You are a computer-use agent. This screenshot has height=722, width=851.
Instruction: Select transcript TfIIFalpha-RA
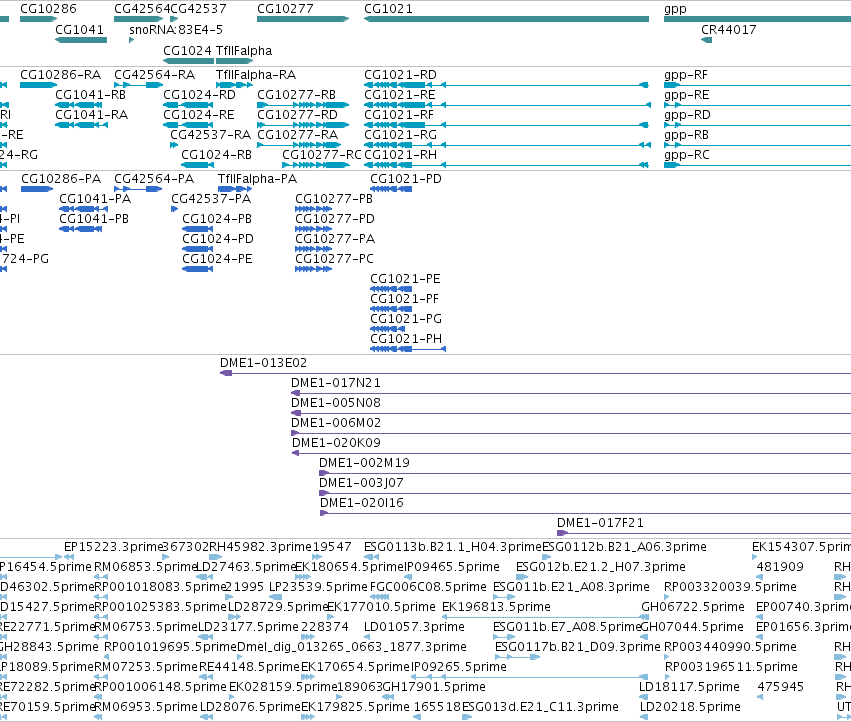[x=256, y=75]
